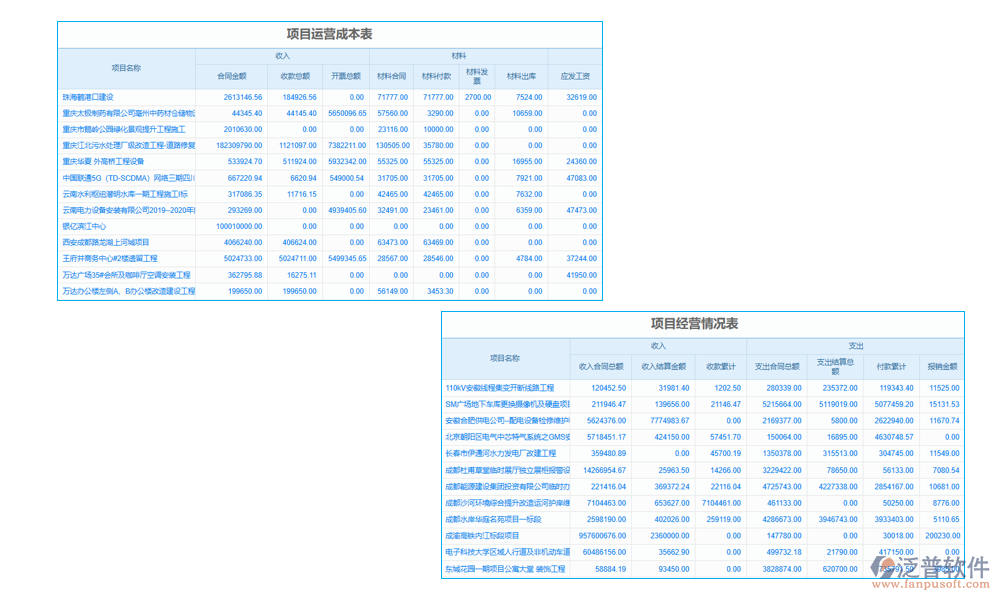Screen dimensions: 1000x600
Task: Click the 收款总额 column header
Action: click(295, 77)
